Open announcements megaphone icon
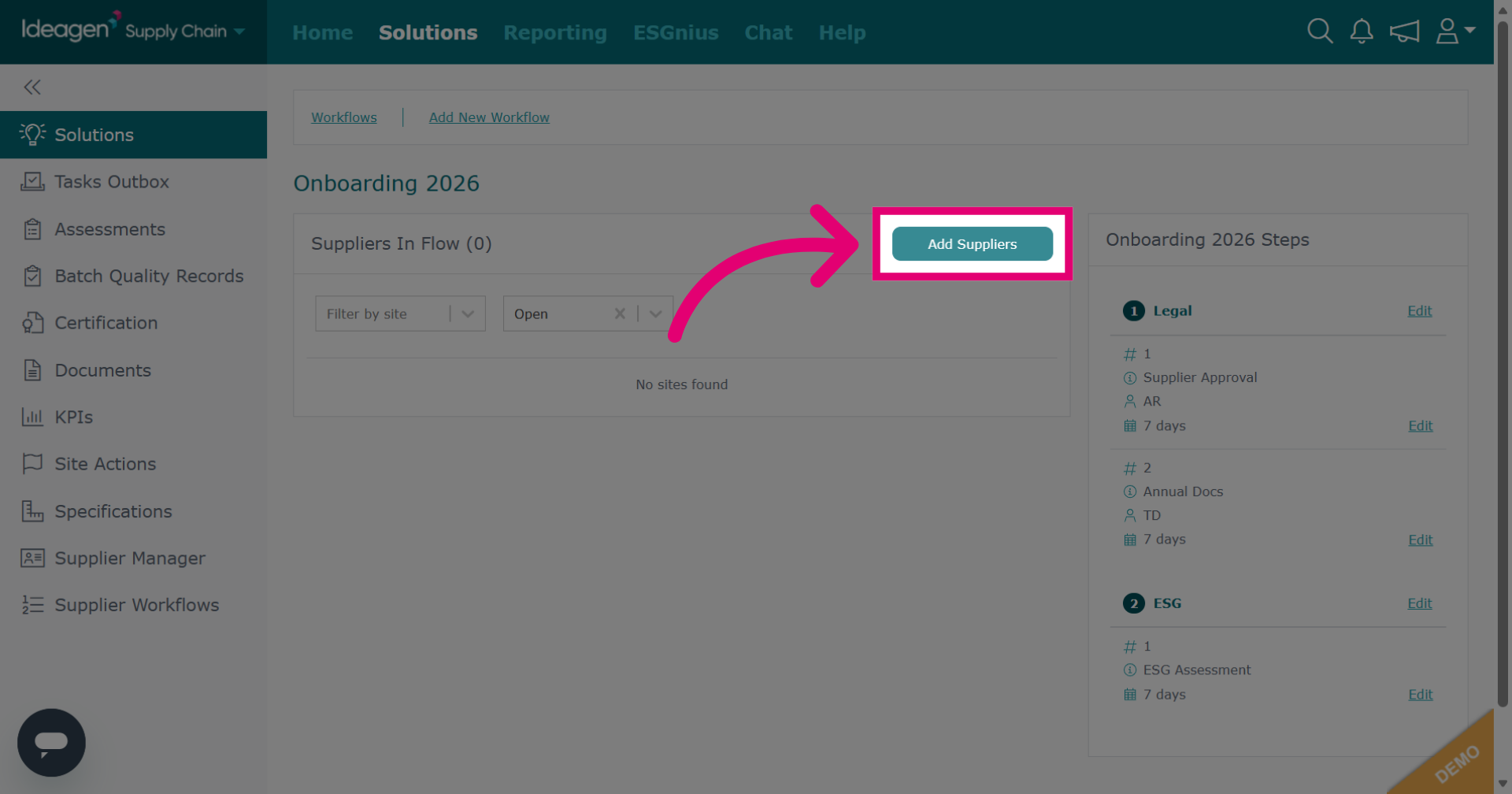Image resolution: width=1512 pixels, height=794 pixels. (x=1405, y=32)
